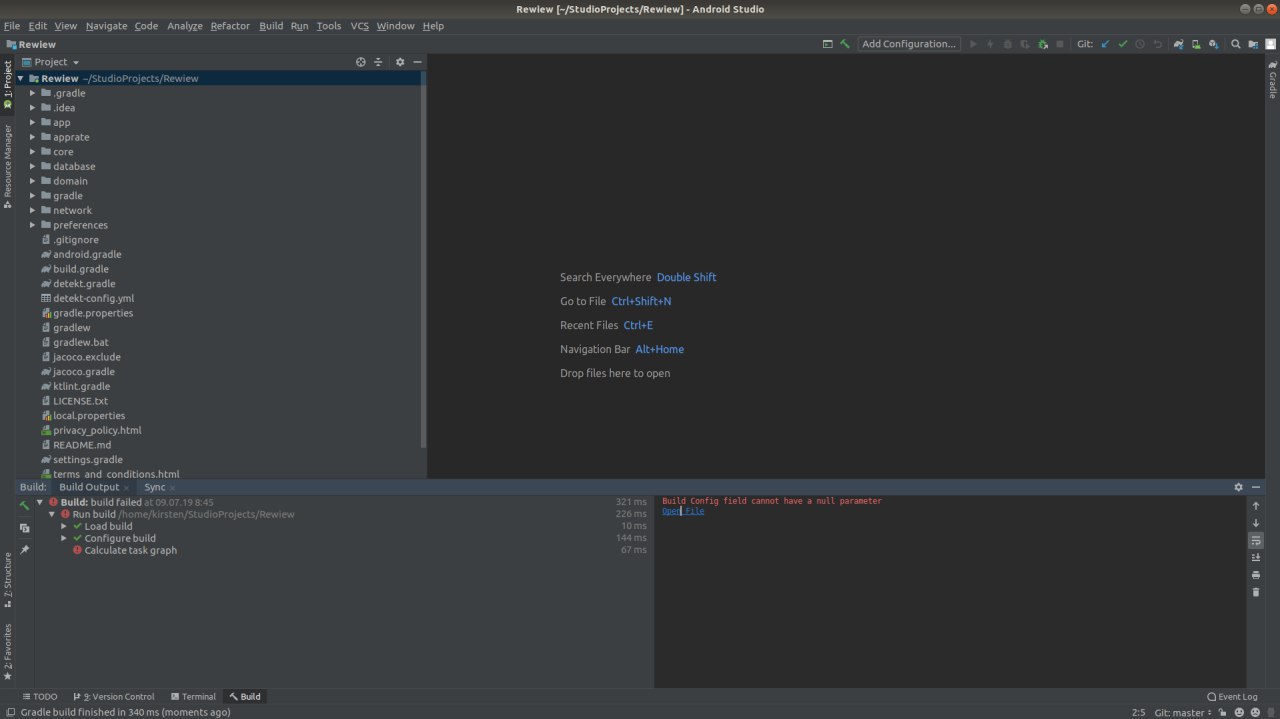
Task: Click the Git Update Project arrow
Action: (1105, 44)
